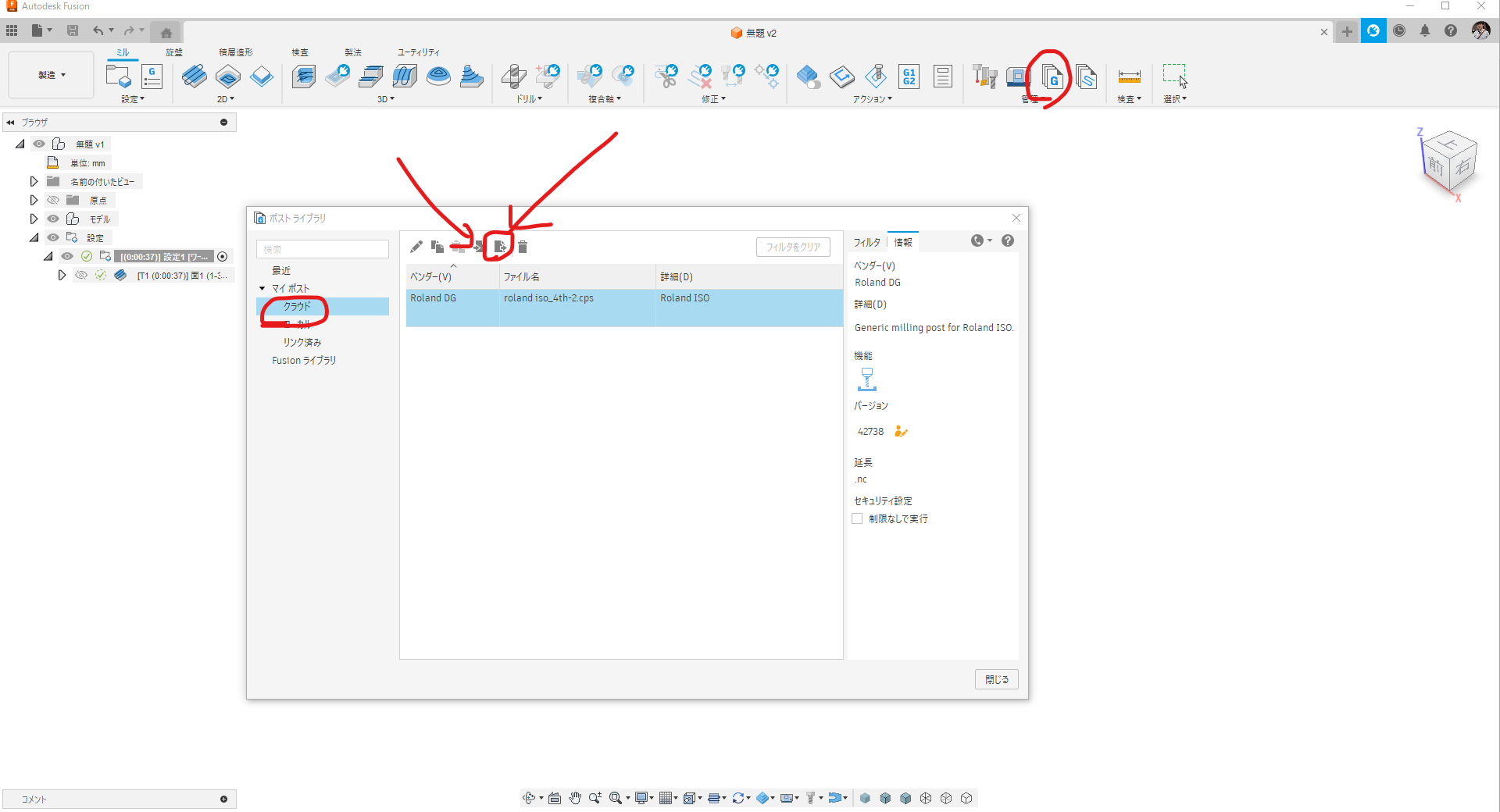Viewport: 1500px width, 812px height.
Task: Click the New Setup folder icon
Action: pos(118,77)
